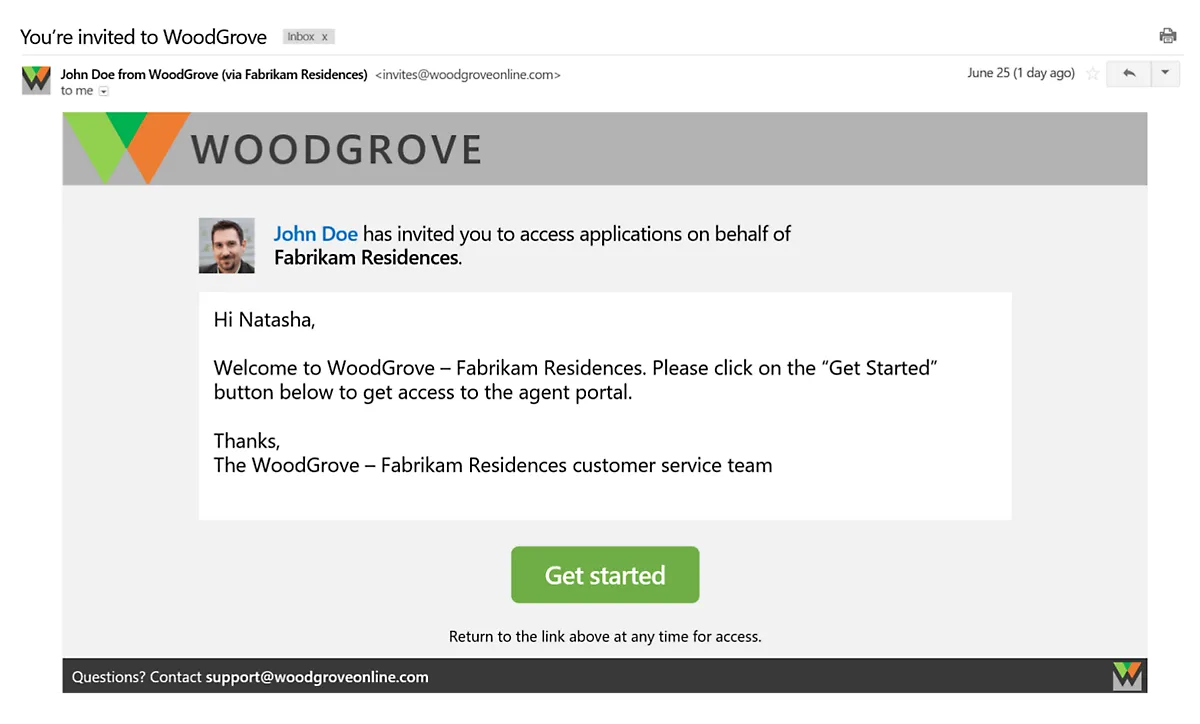The width and height of the screenshot is (1200, 724).
Task: Click the sender name John Doe from WoodGrove
Action: (214, 75)
